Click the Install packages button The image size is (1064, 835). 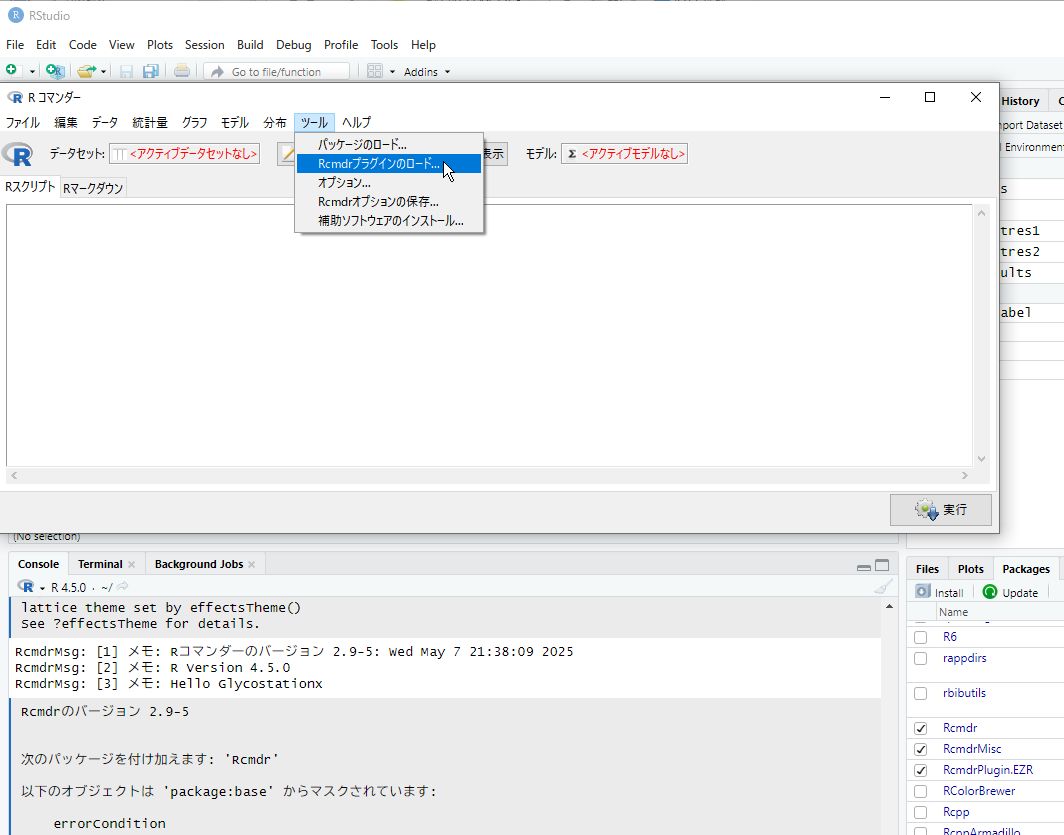939,592
